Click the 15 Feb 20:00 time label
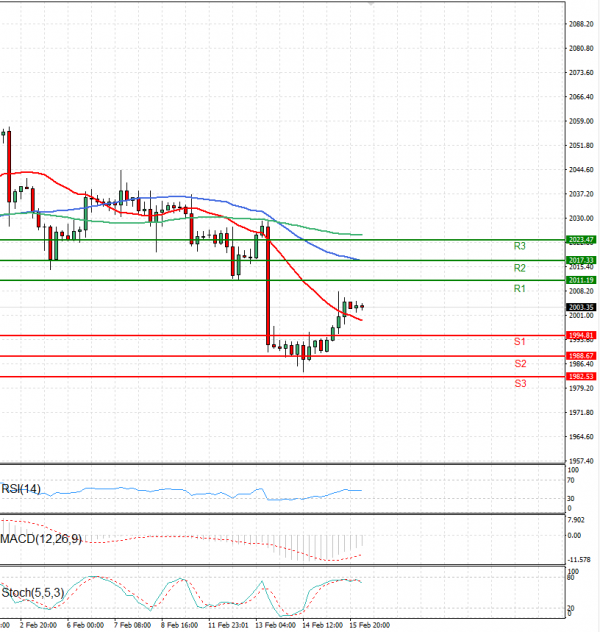 pos(370,624)
